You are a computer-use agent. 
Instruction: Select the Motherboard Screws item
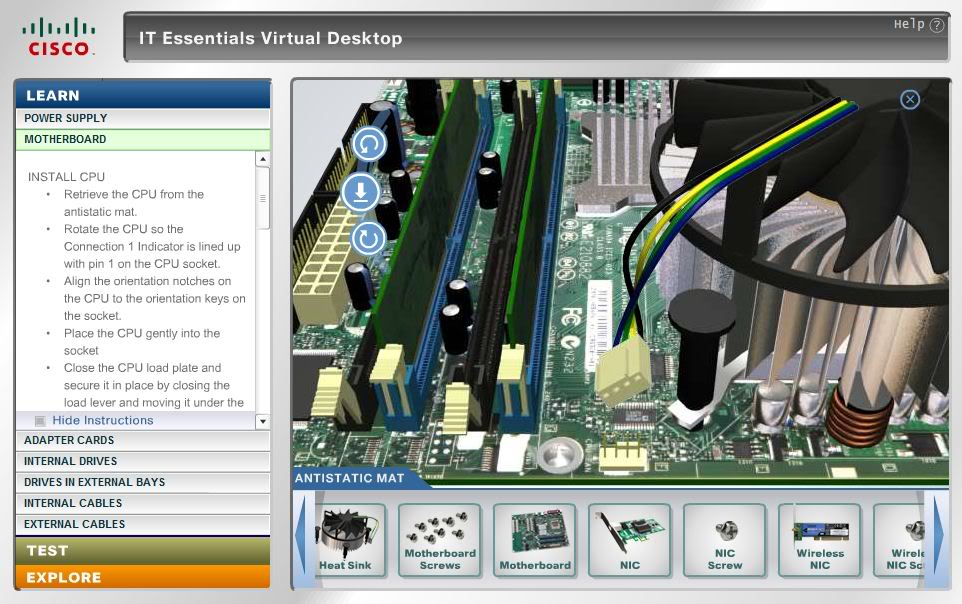(x=440, y=540)
